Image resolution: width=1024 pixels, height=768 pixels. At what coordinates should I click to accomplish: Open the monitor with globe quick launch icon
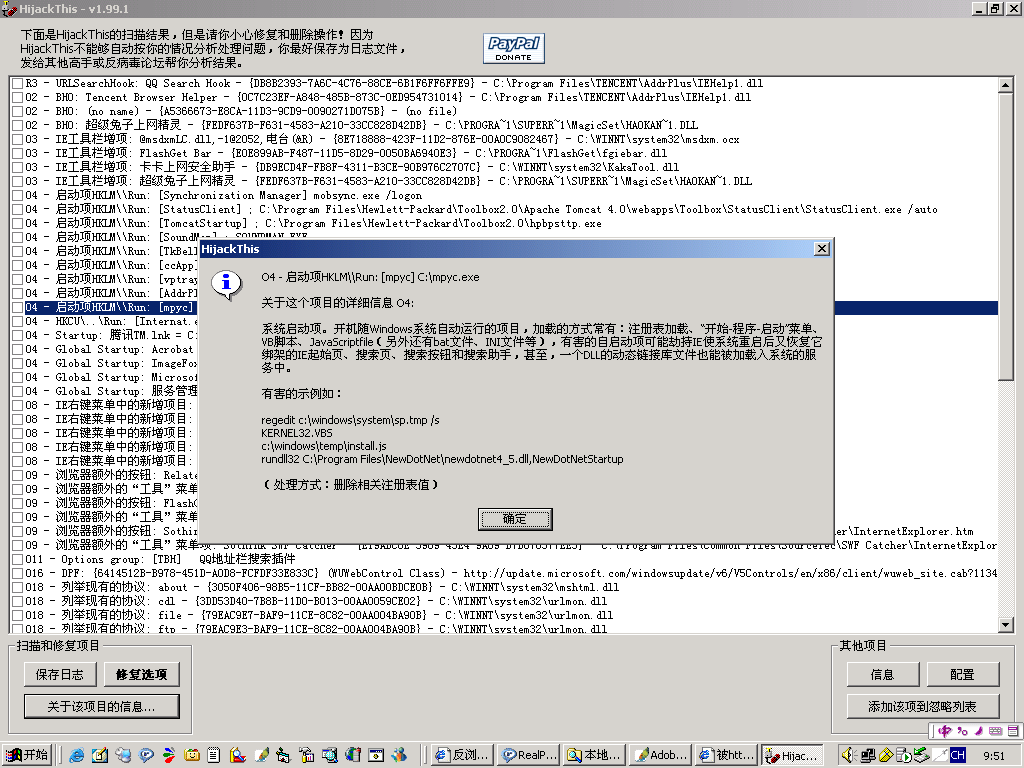(x=330, y=755)
